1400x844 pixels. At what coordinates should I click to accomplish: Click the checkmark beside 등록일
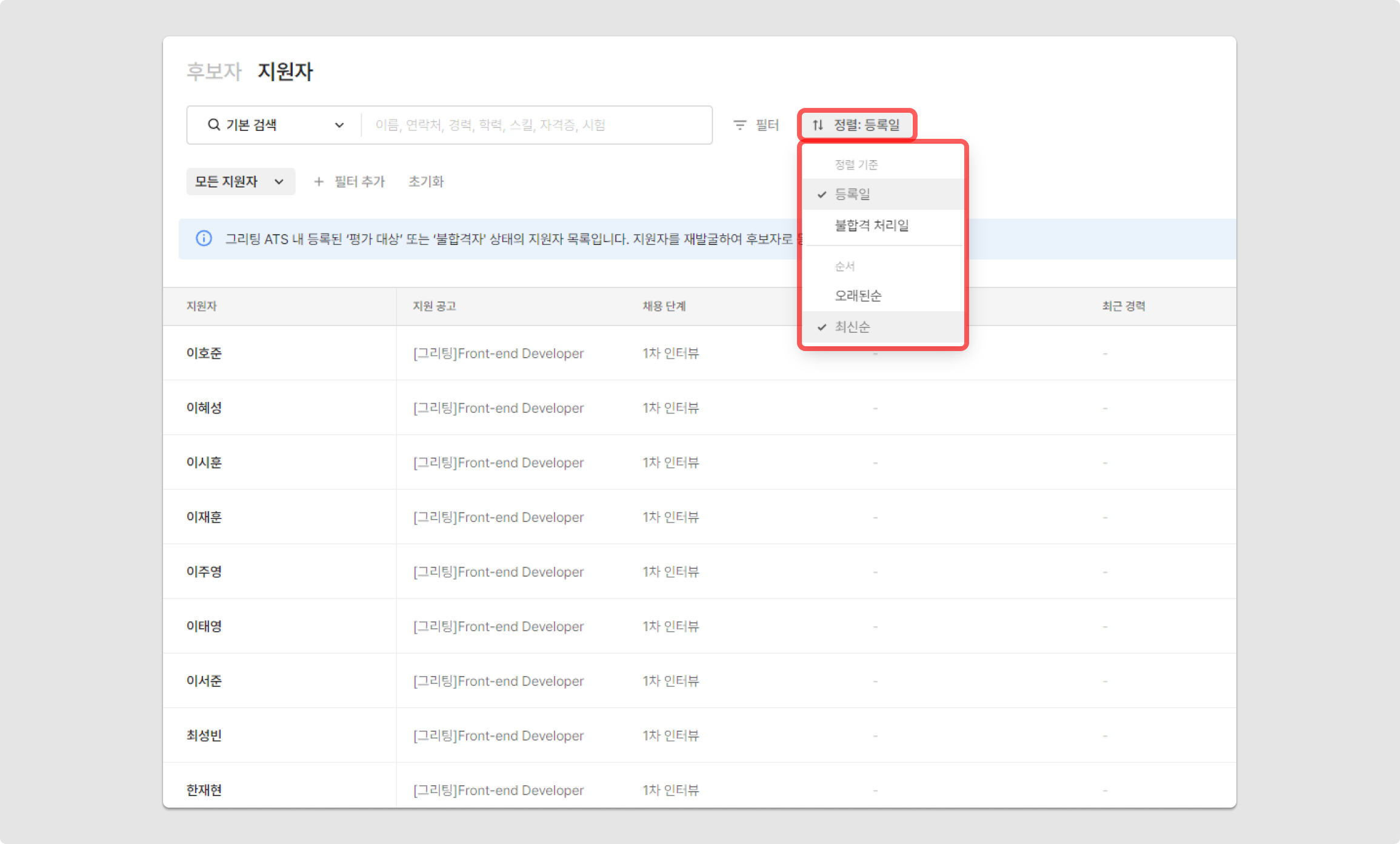pyautogui.click(x=822, y=194)
